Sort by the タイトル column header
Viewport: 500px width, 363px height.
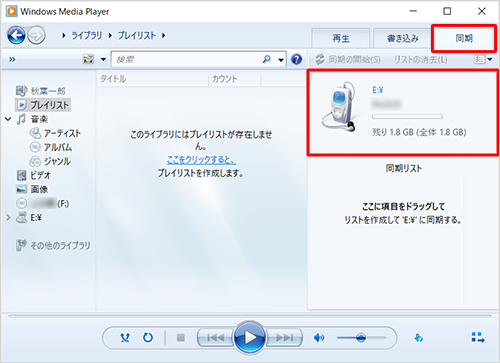coord(113,79)
